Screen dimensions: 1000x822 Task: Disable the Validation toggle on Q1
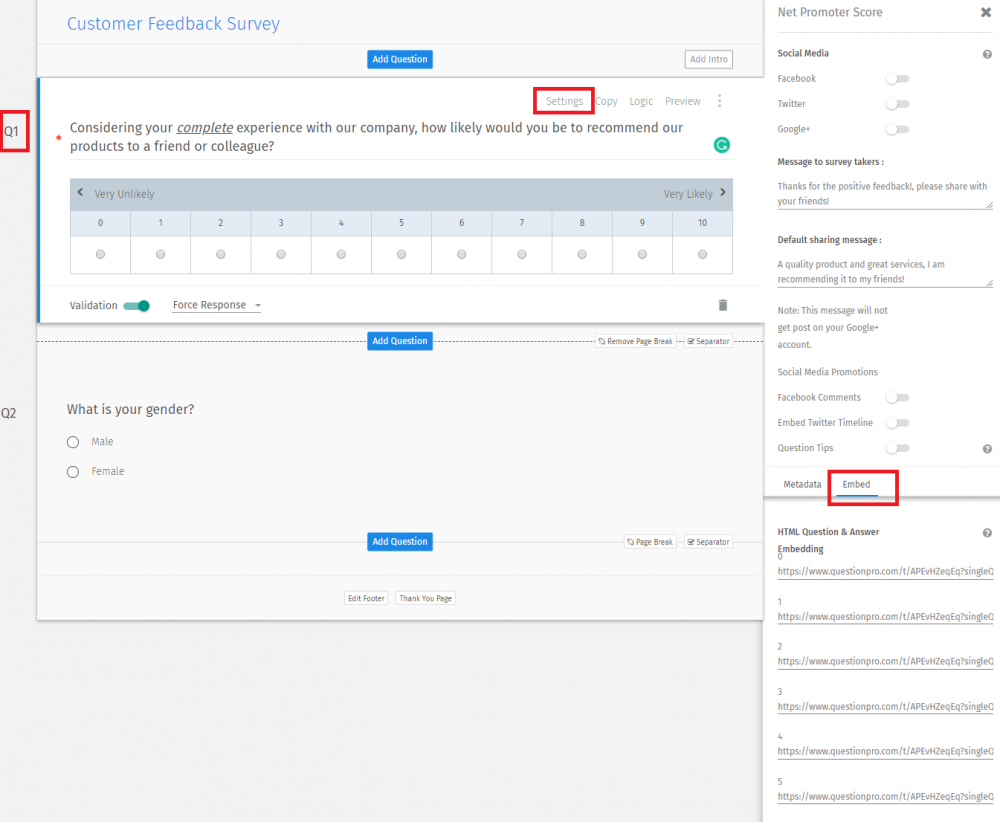(137, 304)
